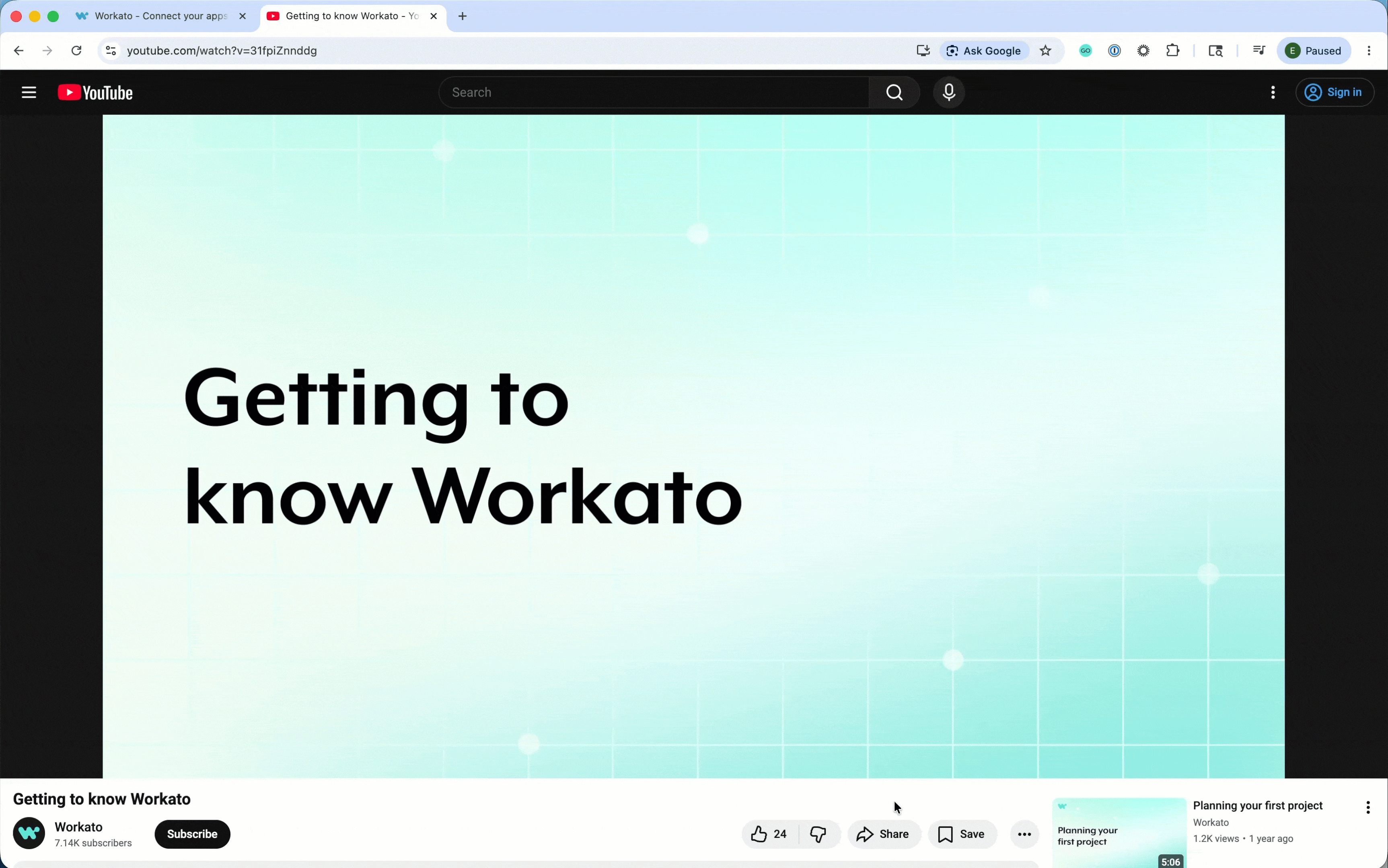Focus the YouTube search field

pos(654,92)
